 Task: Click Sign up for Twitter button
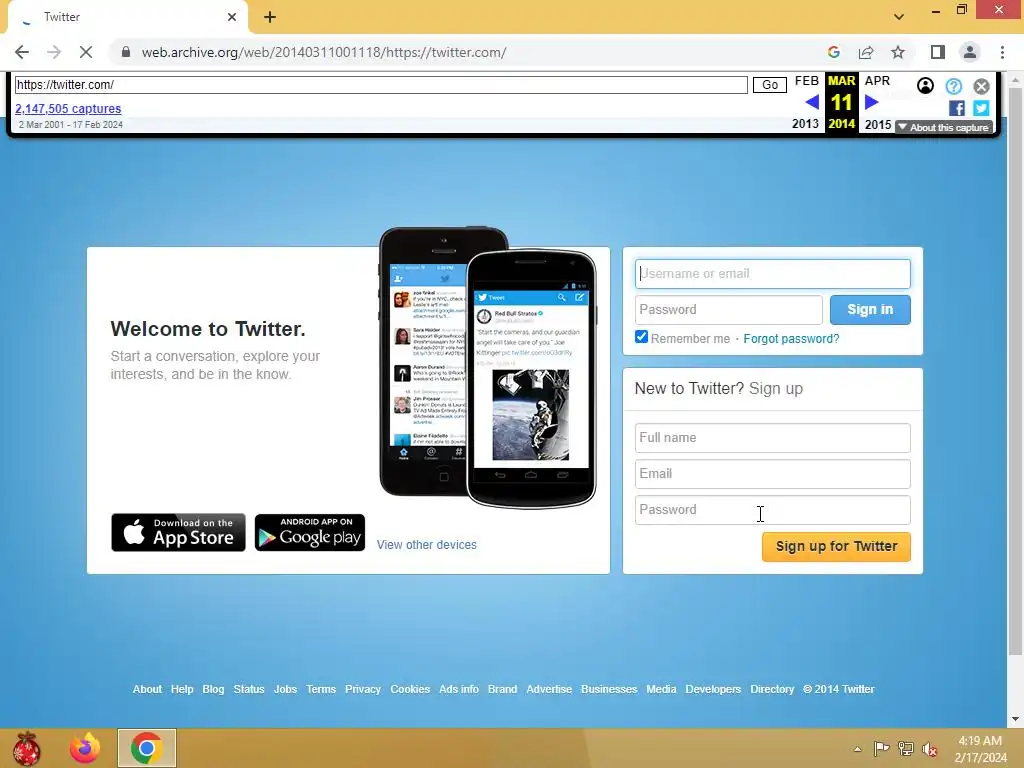(x=836, y=547)
